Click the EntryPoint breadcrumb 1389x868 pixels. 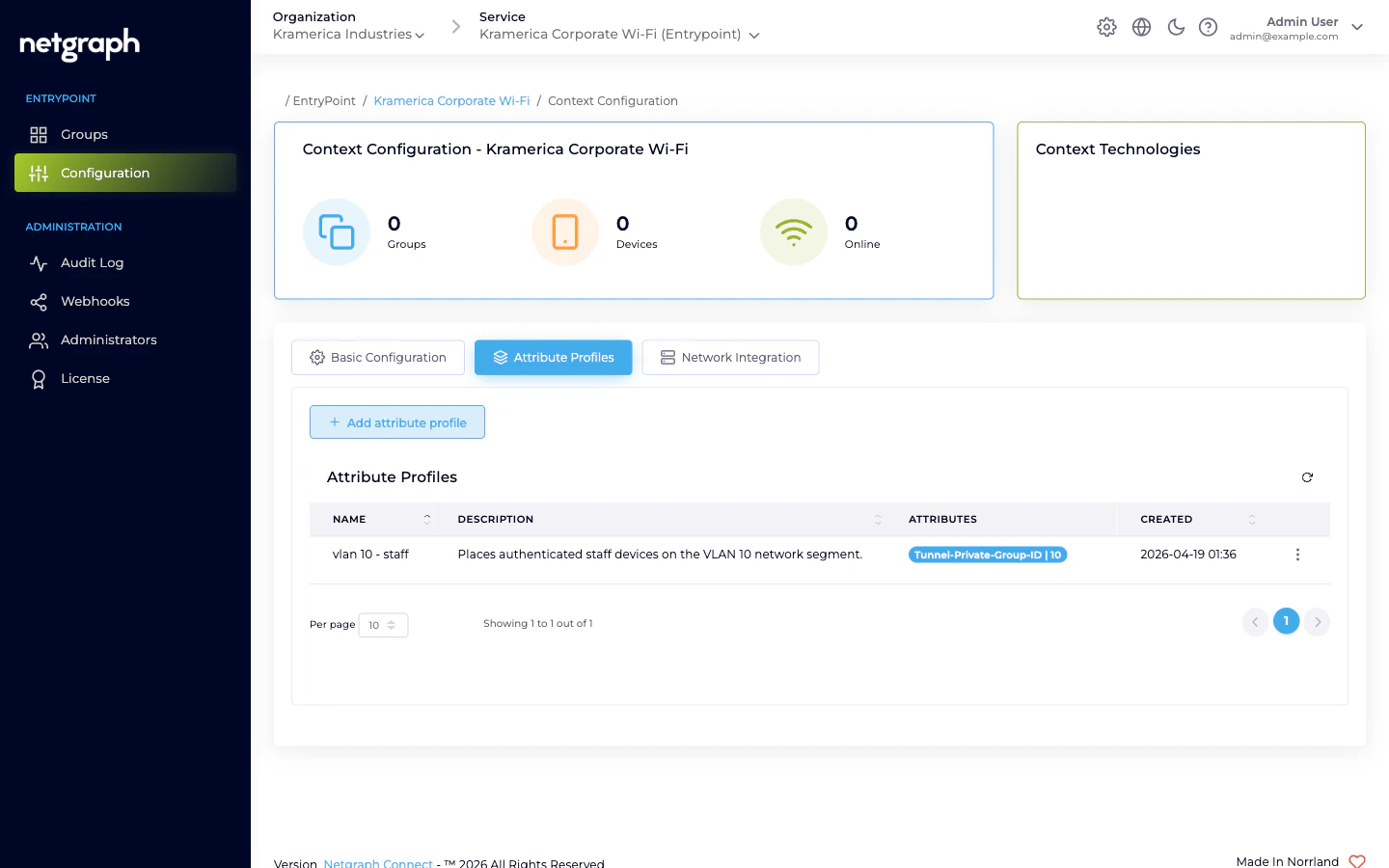(x=324, y=100)
